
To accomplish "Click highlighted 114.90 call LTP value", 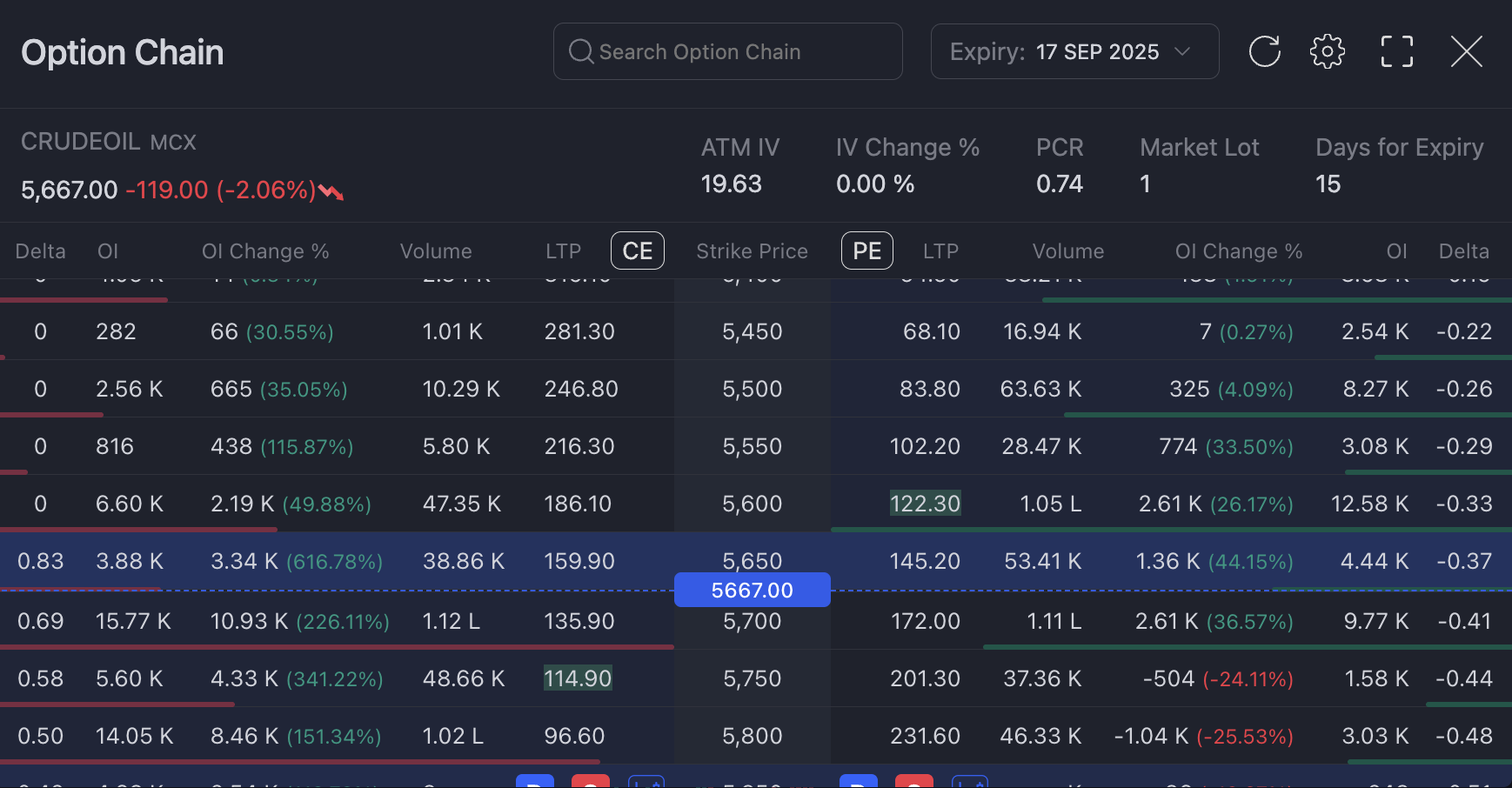I will 578,678.
